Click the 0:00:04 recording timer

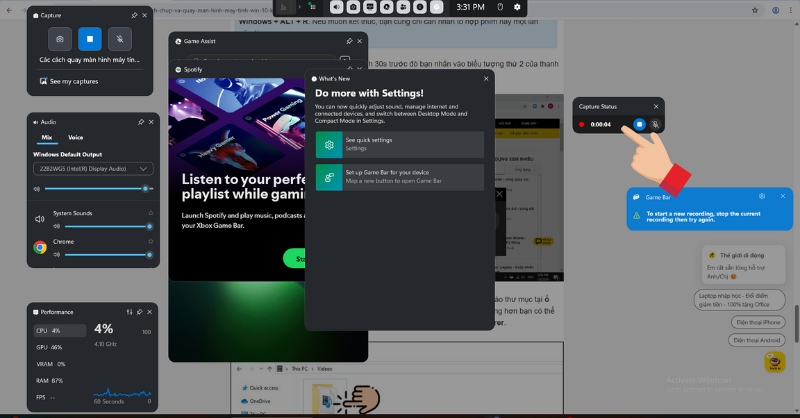point(601,125)
